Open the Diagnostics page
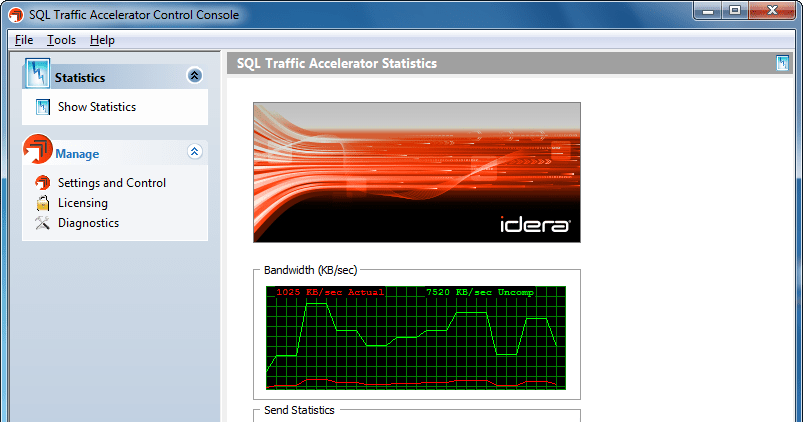The width and height of the screenshot is (803, 422). coord(88,223)
